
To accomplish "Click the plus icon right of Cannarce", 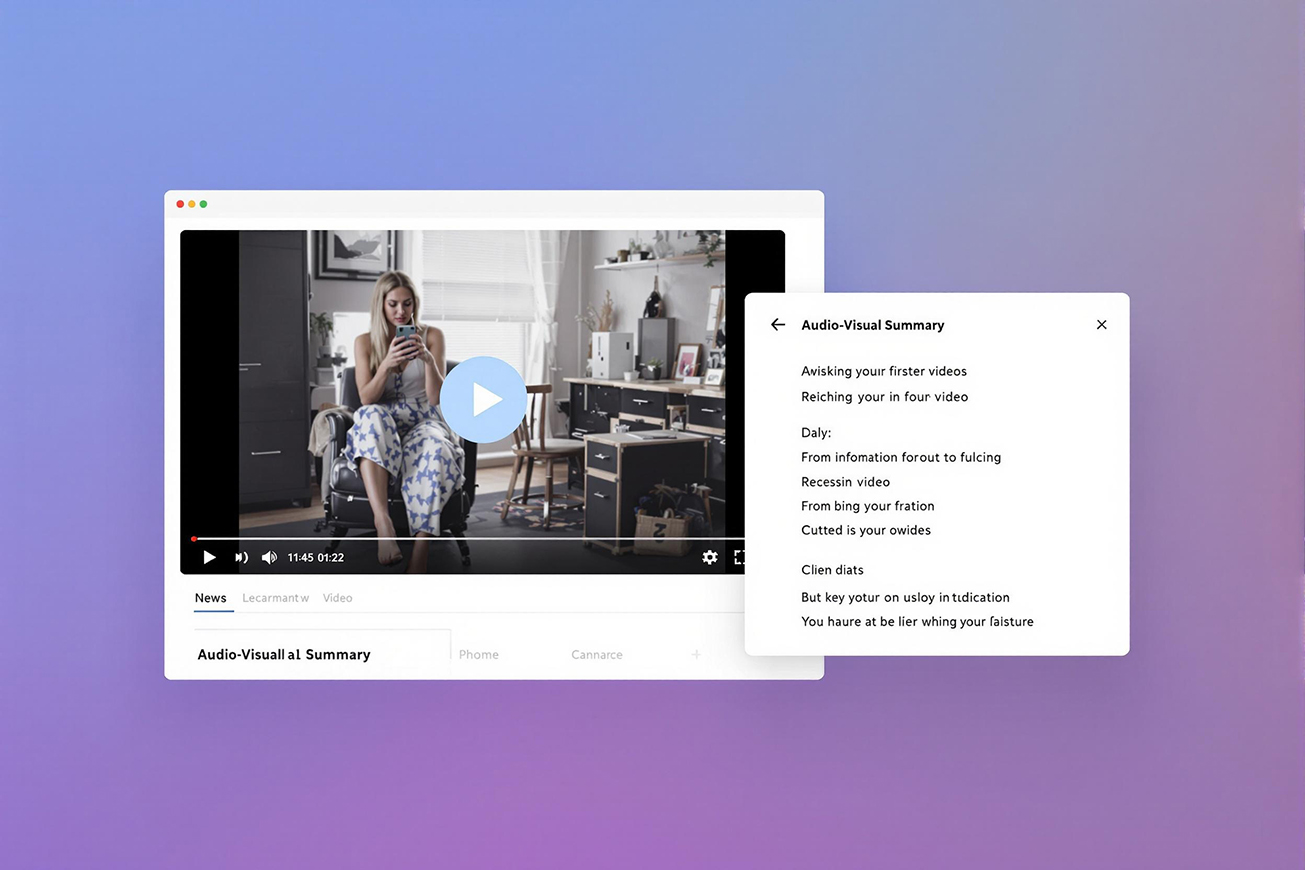I will [x=696, y=655].
